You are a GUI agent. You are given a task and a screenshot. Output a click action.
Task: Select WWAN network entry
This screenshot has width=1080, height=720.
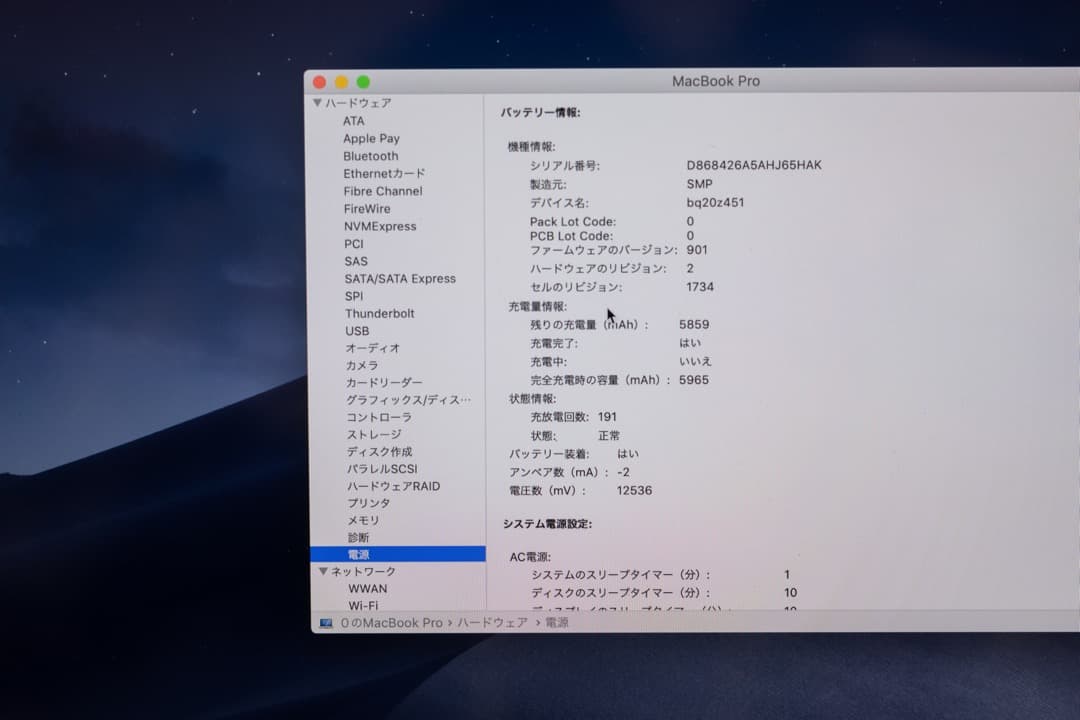[x=367, y=588]
